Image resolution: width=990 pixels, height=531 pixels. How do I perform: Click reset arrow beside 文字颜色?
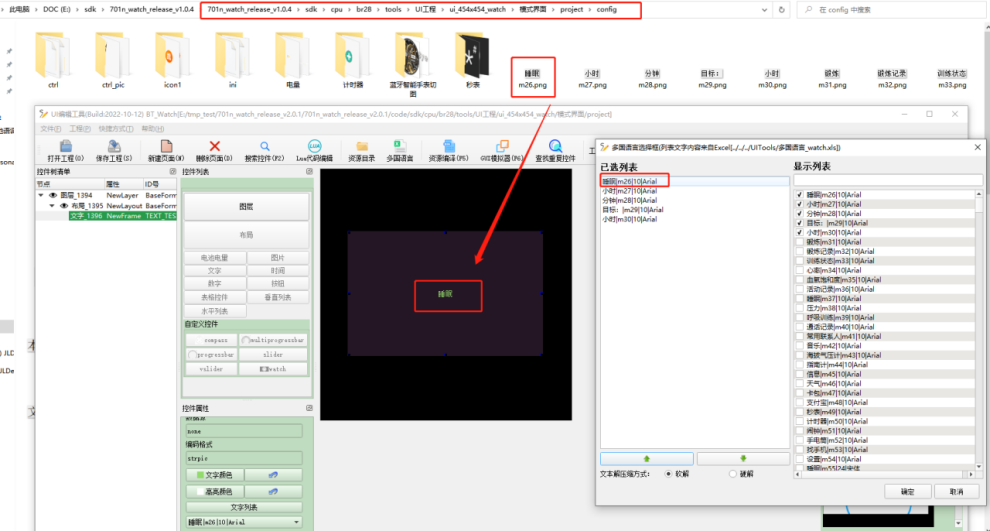point(273,475)
